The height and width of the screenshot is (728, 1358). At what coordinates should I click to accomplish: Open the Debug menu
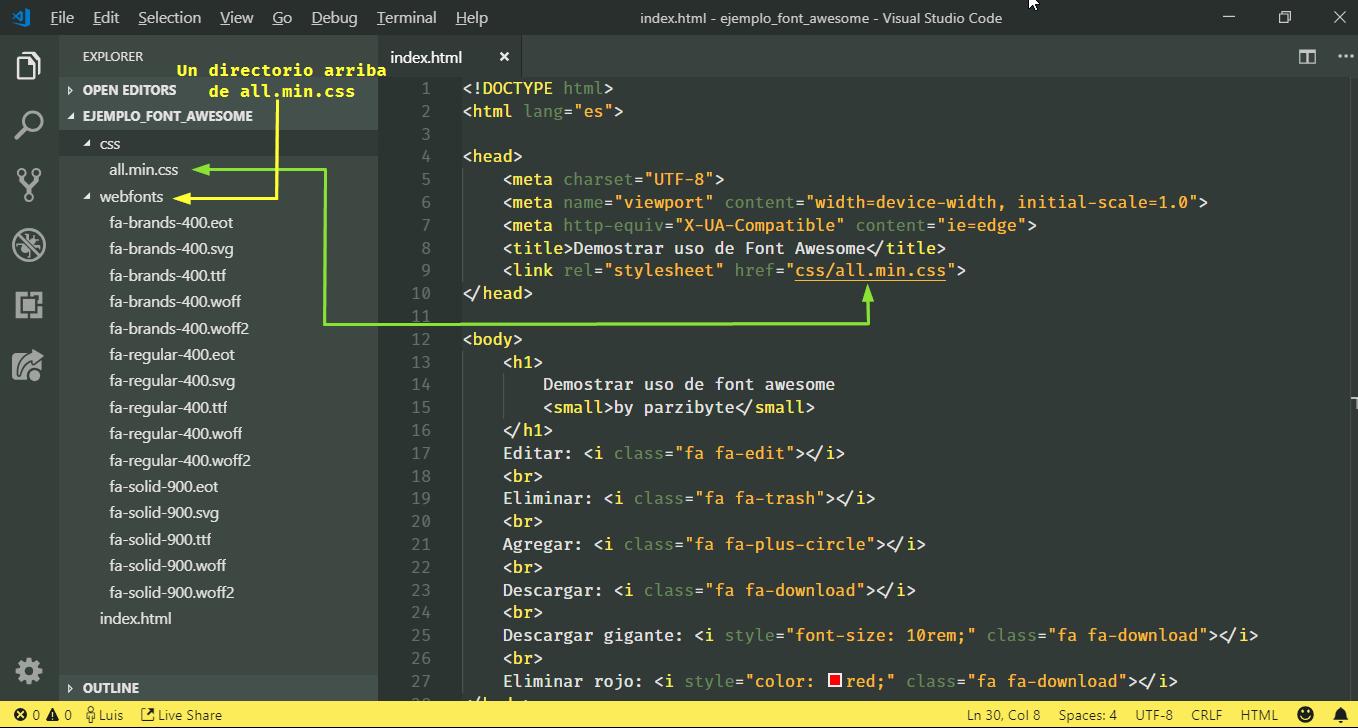[x=334, y=17]
